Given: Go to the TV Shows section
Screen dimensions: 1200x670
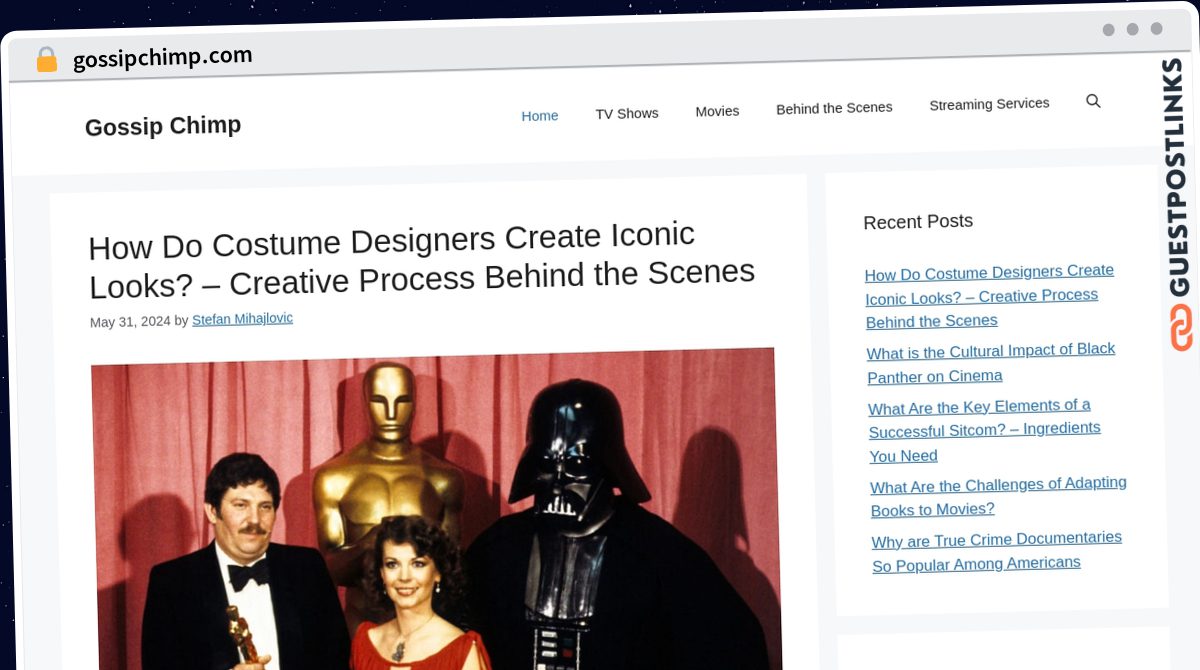Looking at the screenshot, I should [x=627, y=113].
